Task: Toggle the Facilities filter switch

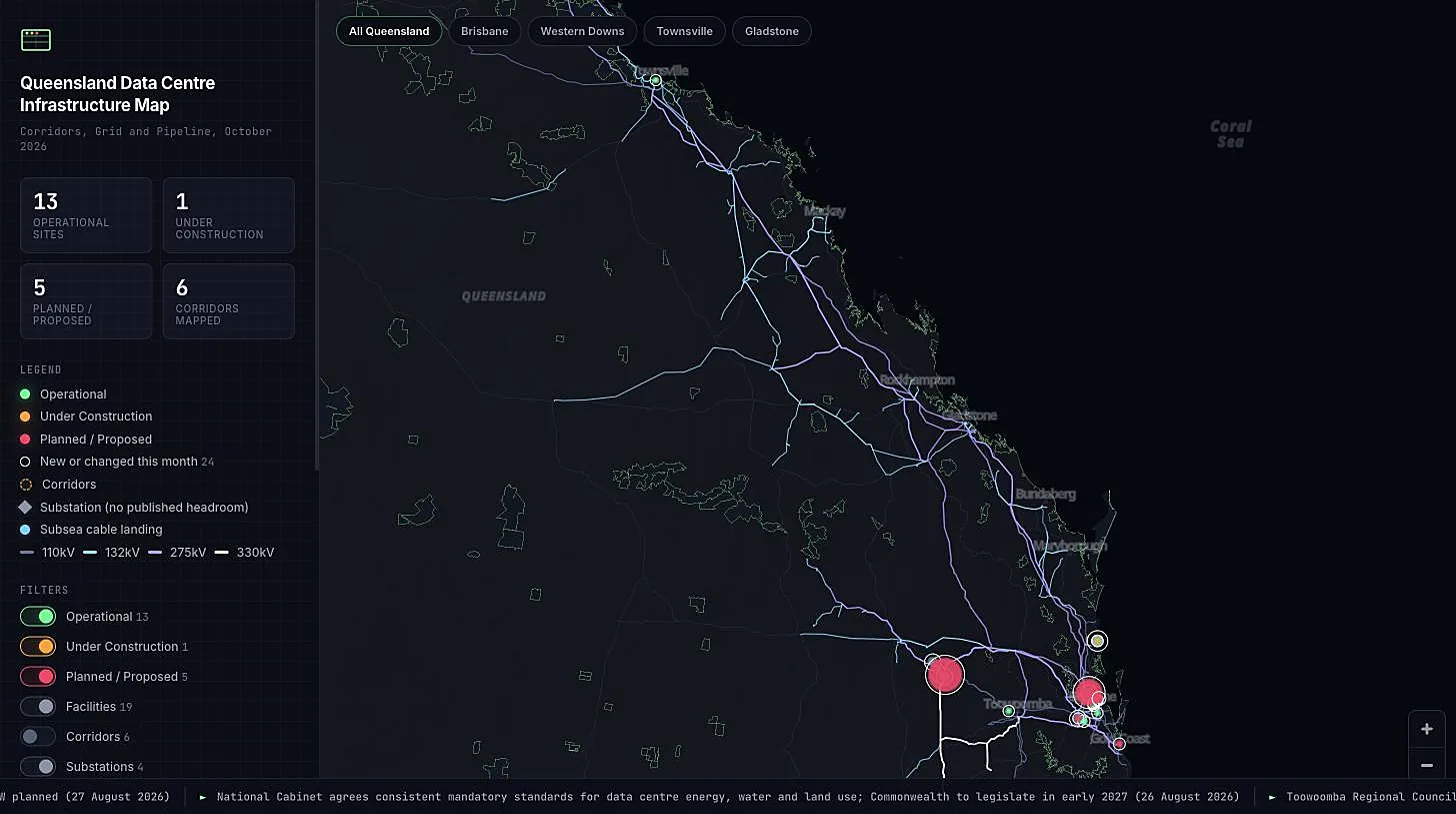Action: tap(38, 706)
